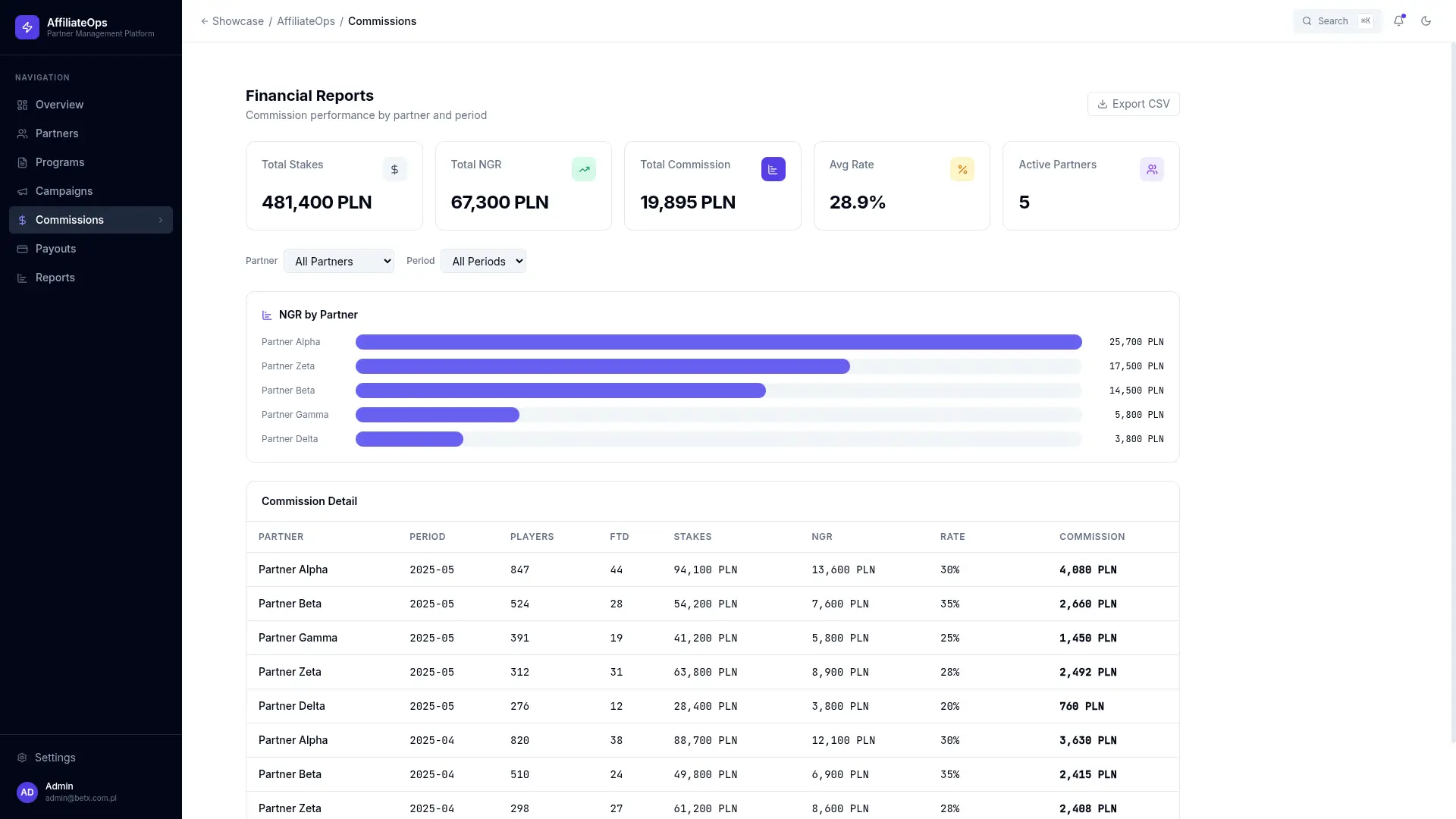Image resolution: width=1456 pixels, height=819 pixels.
Task: Click the Reports chart icon in sidebar
Action: pyautogui.click(x=22, y=278)
